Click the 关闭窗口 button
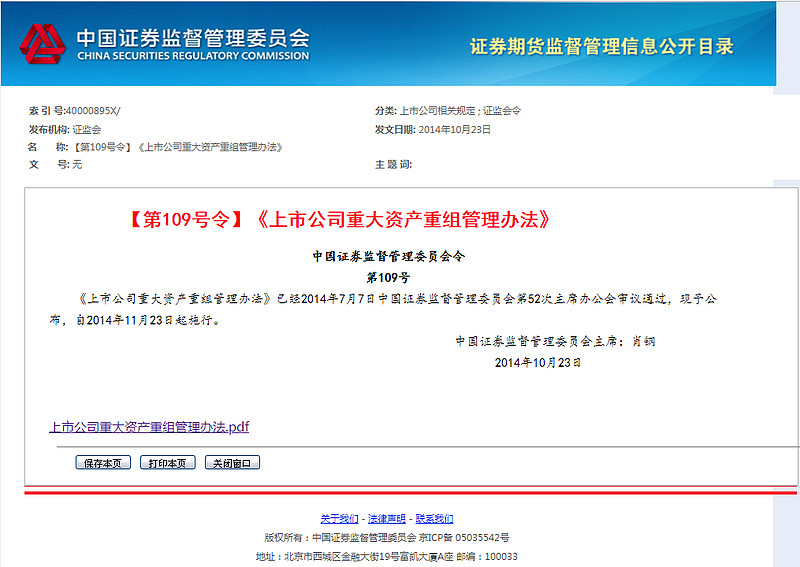This screenshot has height=567, width=800. tap(232, 463)
